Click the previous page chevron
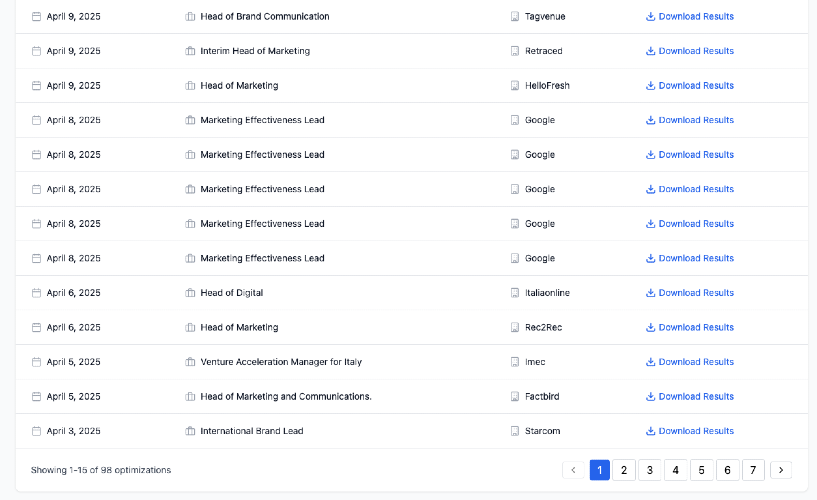 573,470
